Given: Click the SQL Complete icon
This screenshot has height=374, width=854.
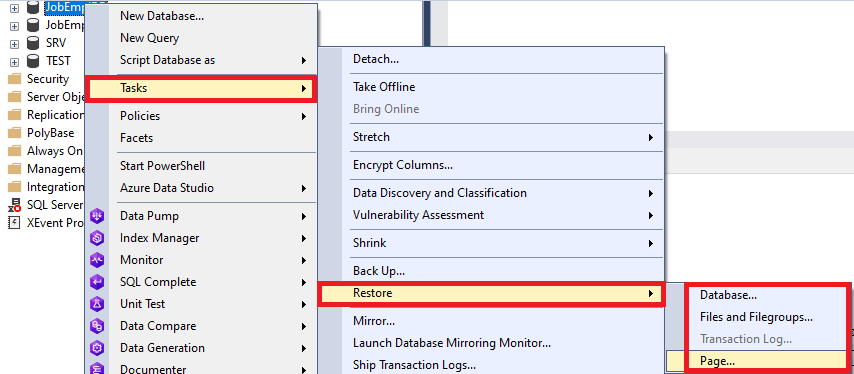Looking at the screenshot, I should click(x=97, y=282).
